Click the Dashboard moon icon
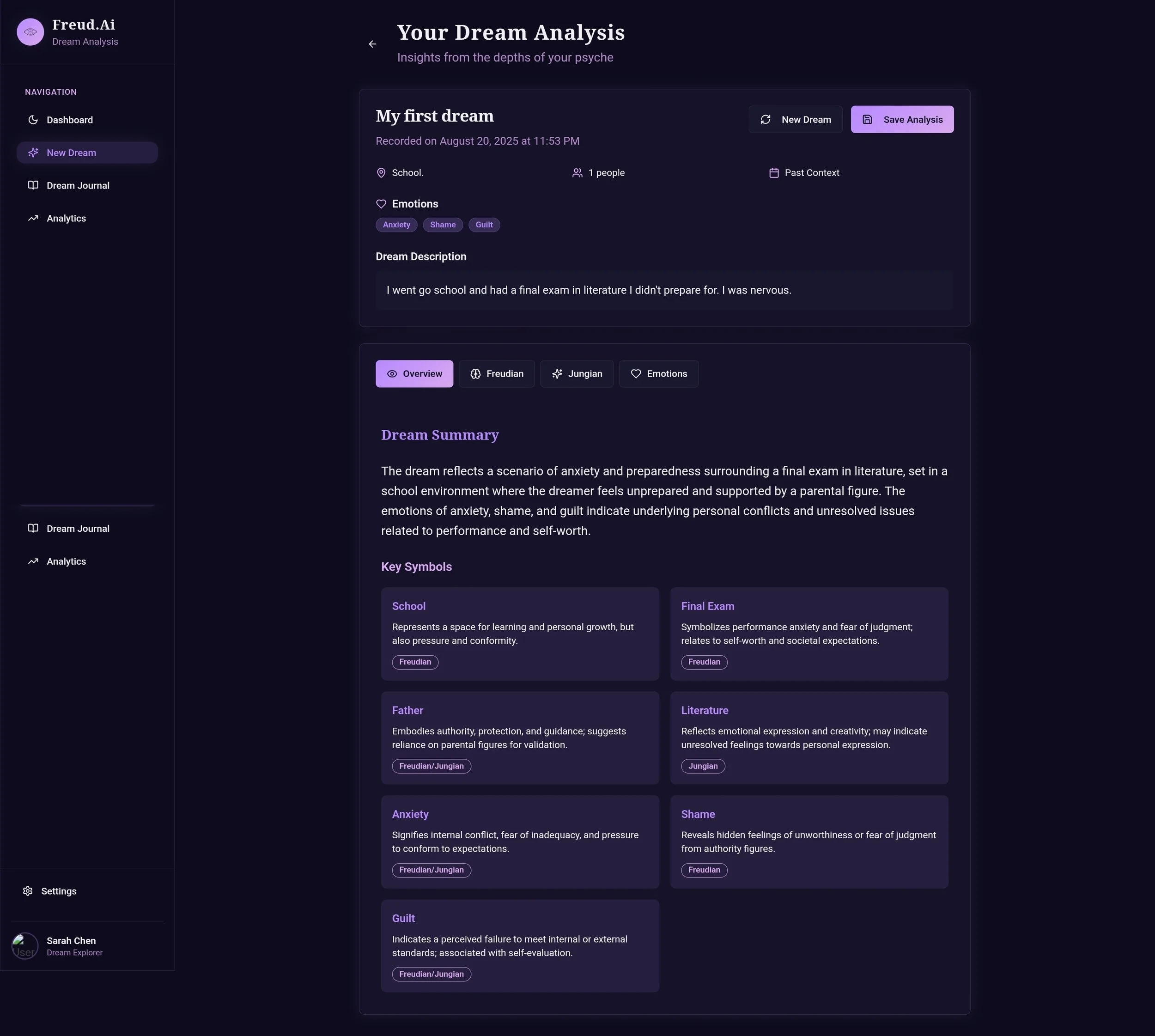Image resolution: width=1155 pixels, height=1036 pixels. click(33, 120)
